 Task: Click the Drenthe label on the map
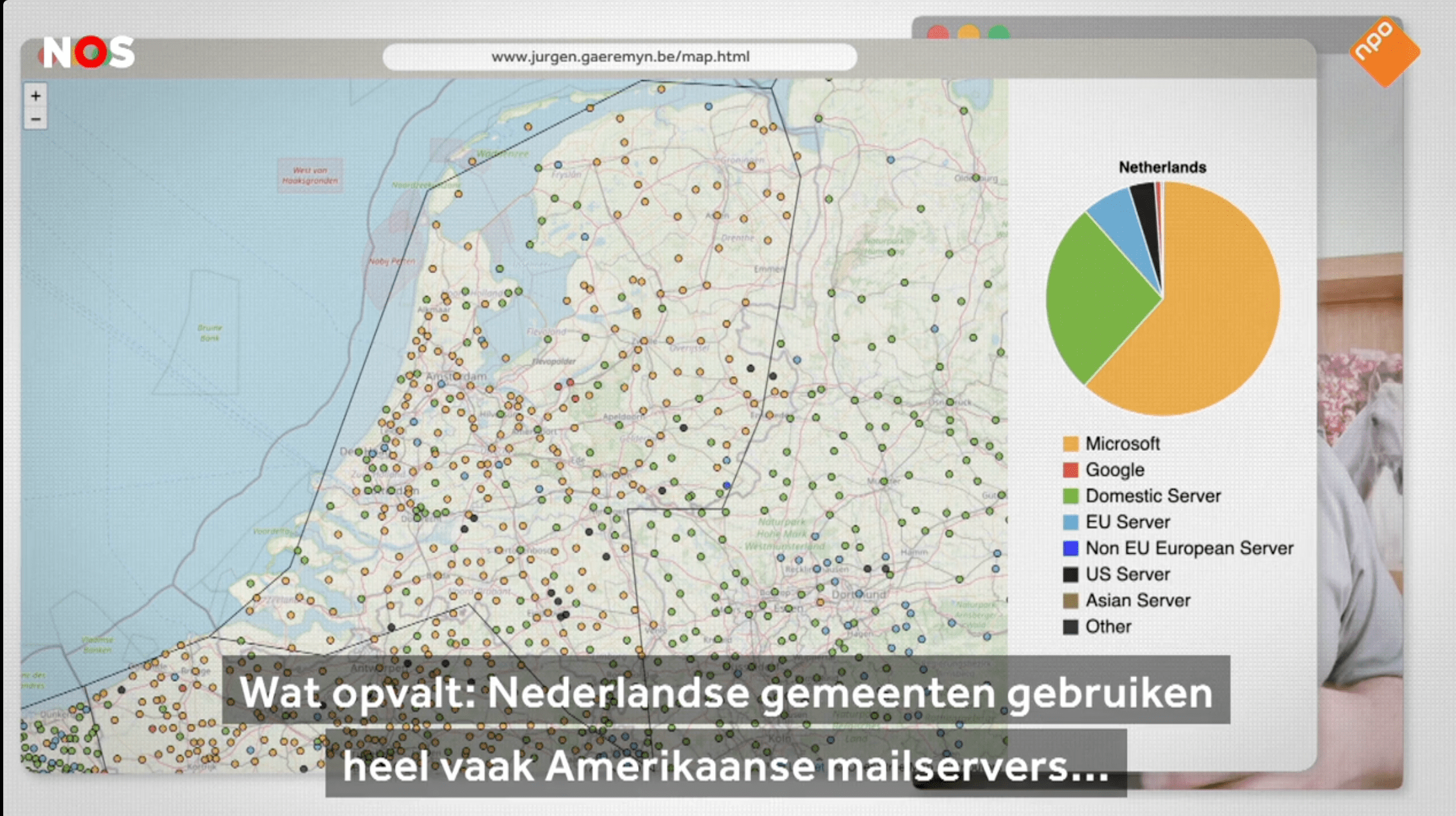[738, 238]
